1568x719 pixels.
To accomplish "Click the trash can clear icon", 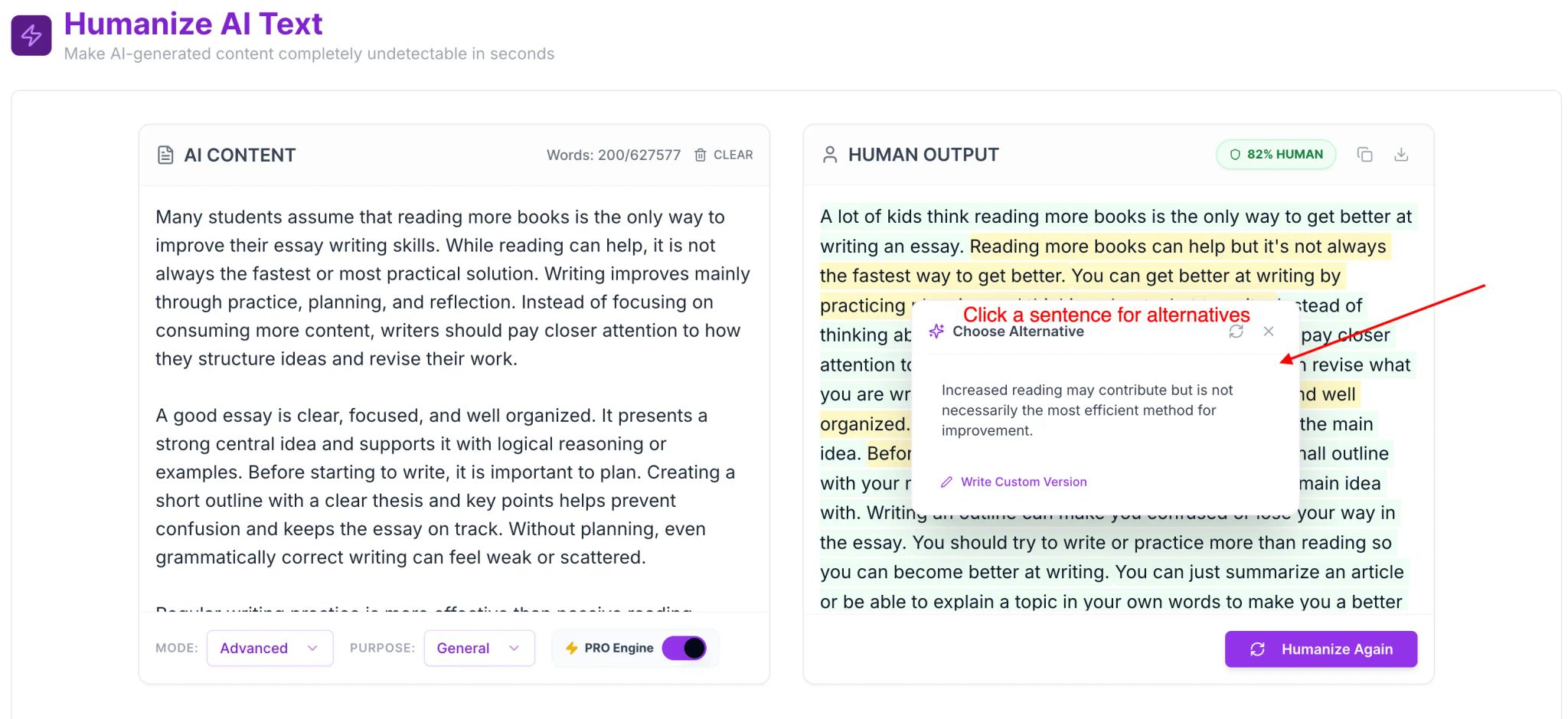I will pos(700,155).
